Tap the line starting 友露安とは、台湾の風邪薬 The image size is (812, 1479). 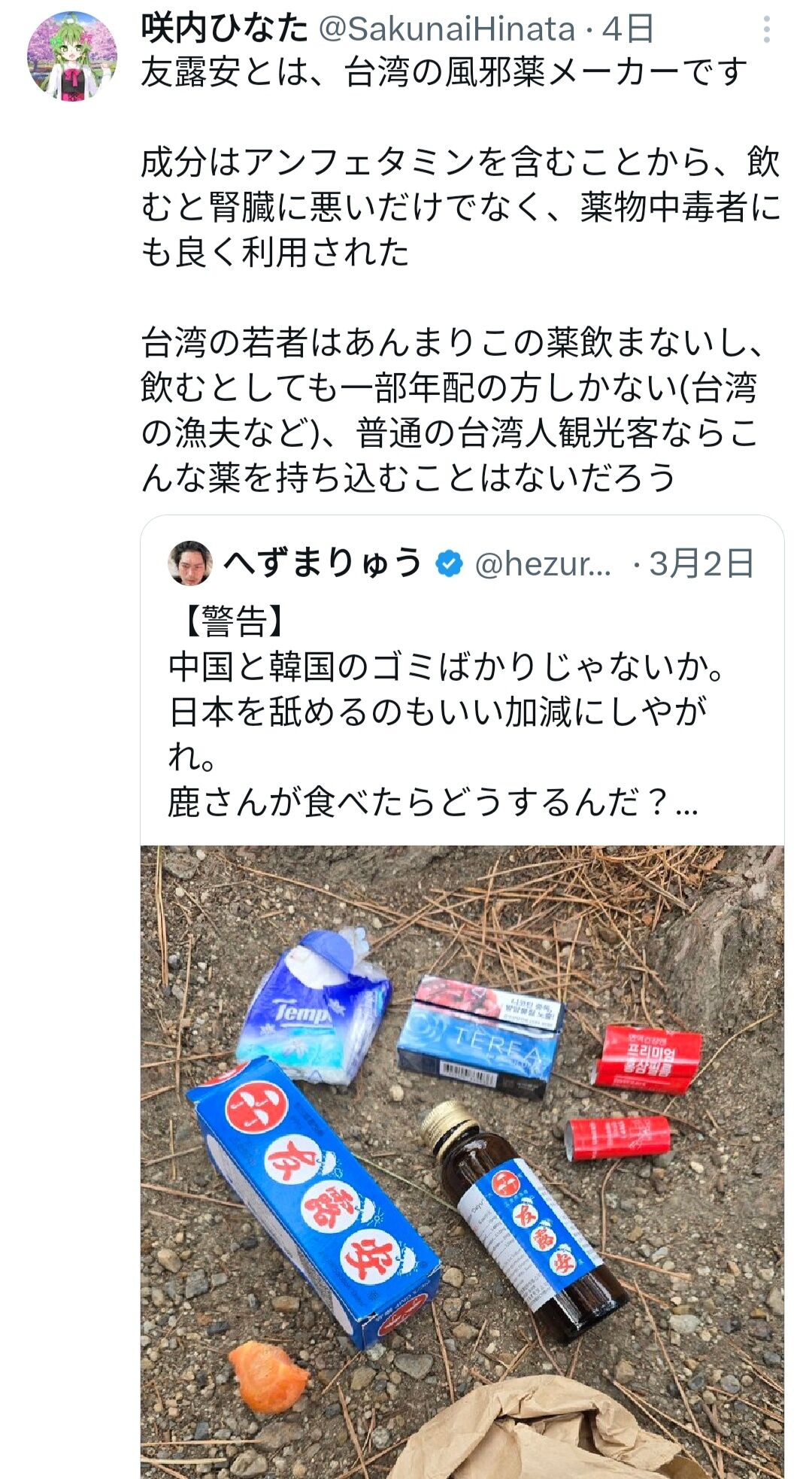tap(444, 72)
